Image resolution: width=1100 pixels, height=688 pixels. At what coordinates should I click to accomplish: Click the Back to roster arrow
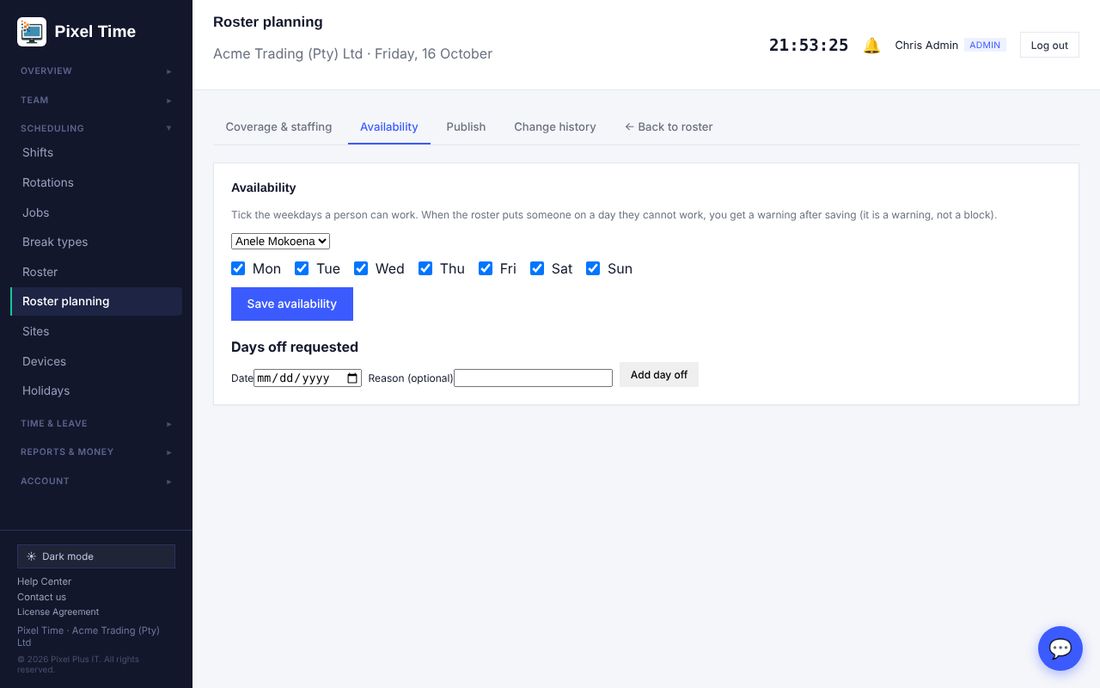click(x=629, y=127)
